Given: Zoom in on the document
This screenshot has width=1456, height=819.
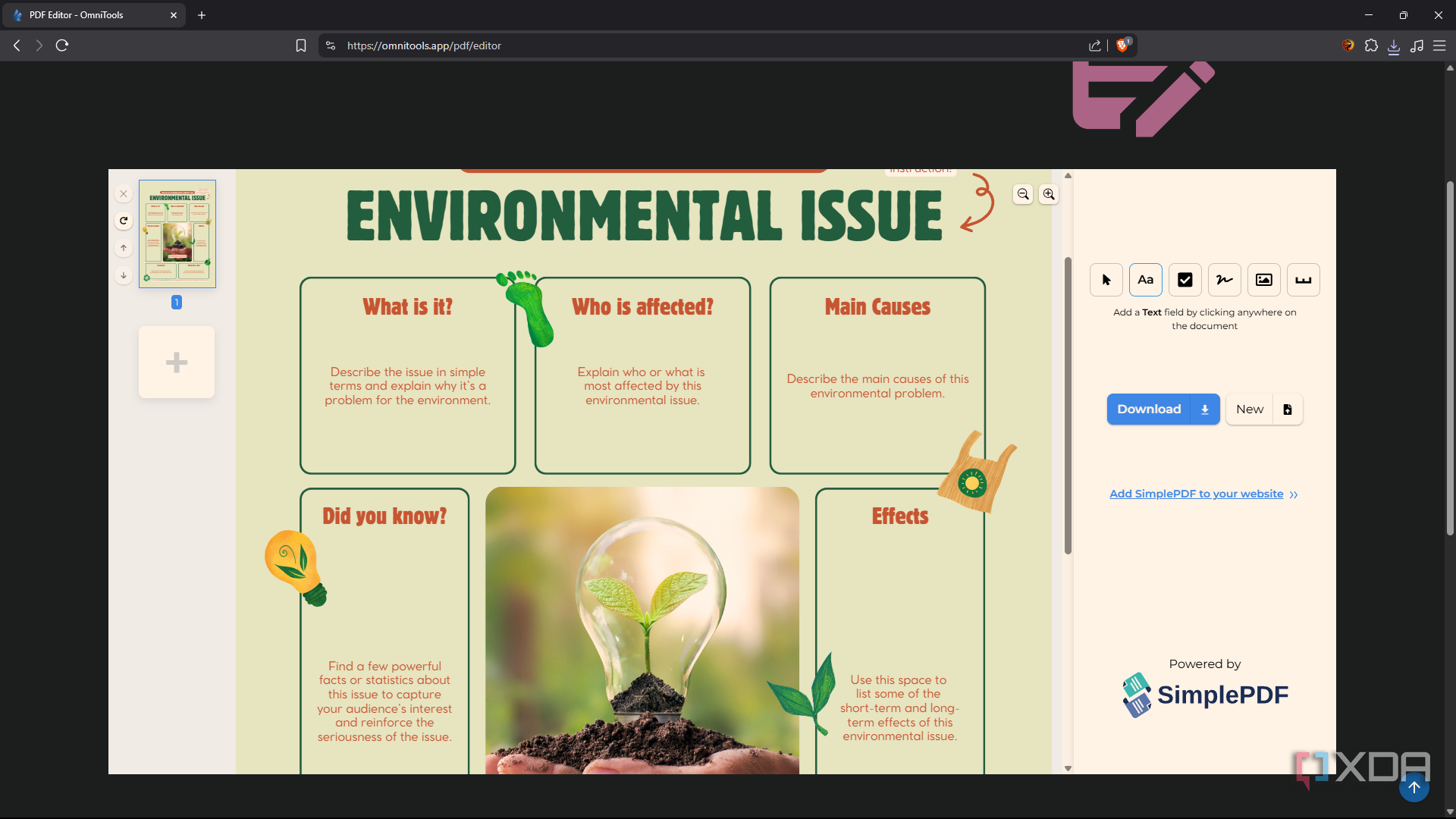Looking at the screenshot, I should pos(1049,194).
